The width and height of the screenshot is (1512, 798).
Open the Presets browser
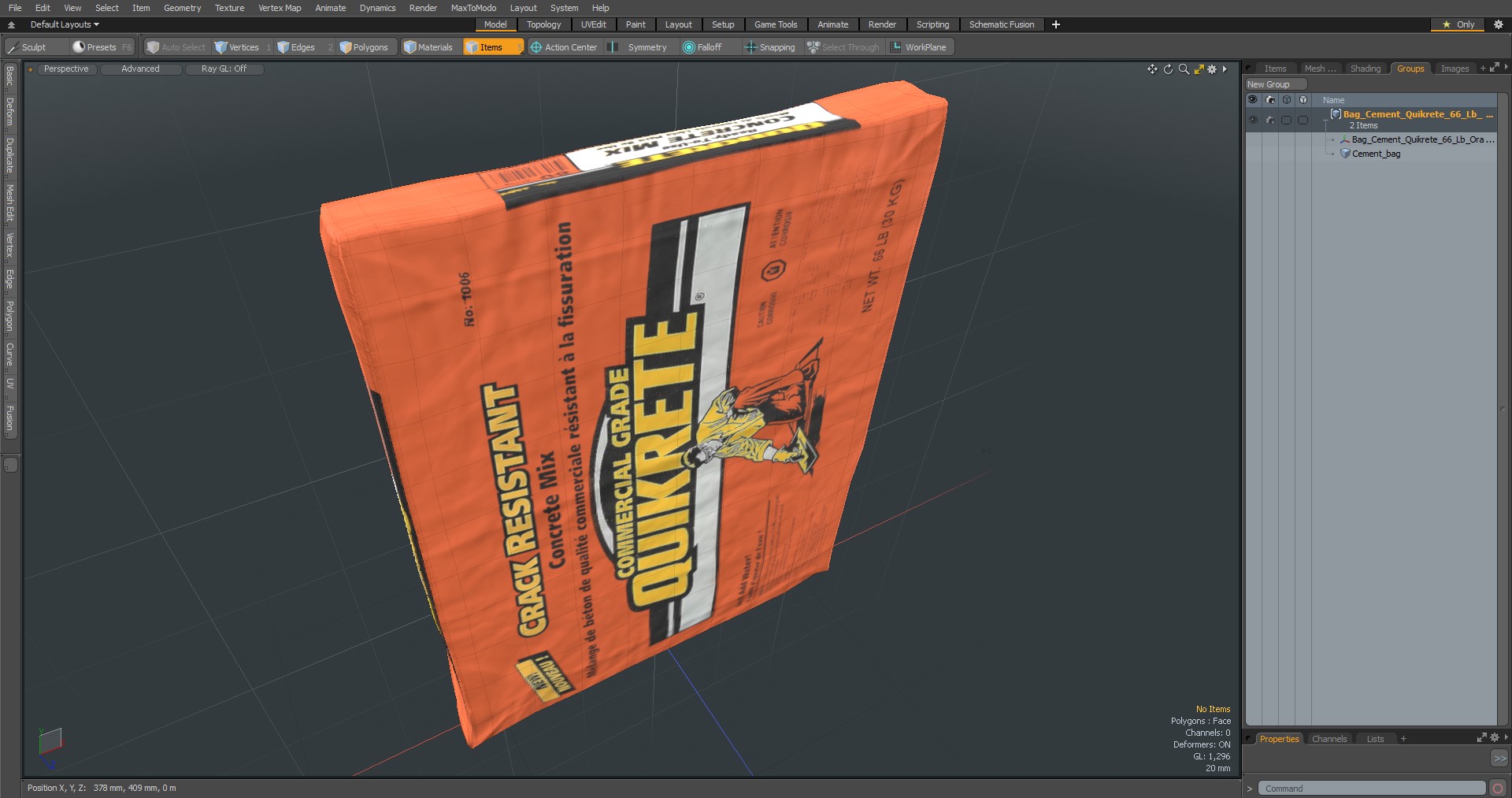[102, 47]
